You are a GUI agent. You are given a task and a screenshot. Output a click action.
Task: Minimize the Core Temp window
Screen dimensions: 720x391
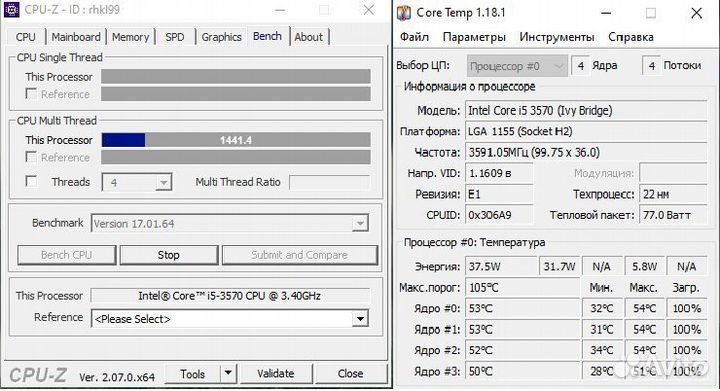pyautogui.click(x=606, y=13)
